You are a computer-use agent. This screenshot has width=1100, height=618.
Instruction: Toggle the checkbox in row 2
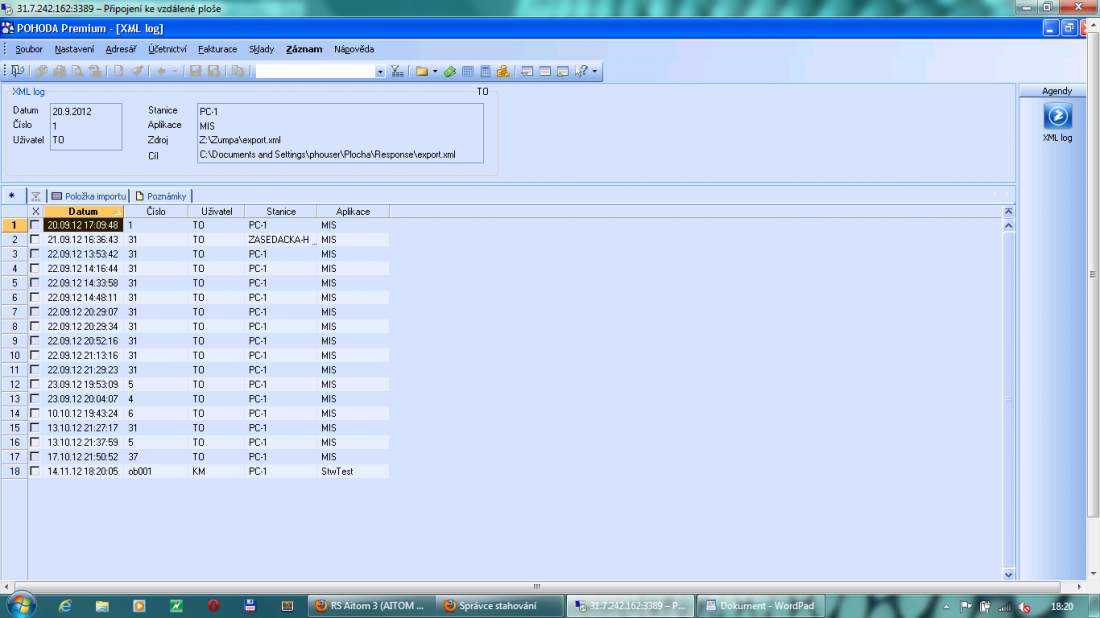pyautogui.click(x=35, y=240)
